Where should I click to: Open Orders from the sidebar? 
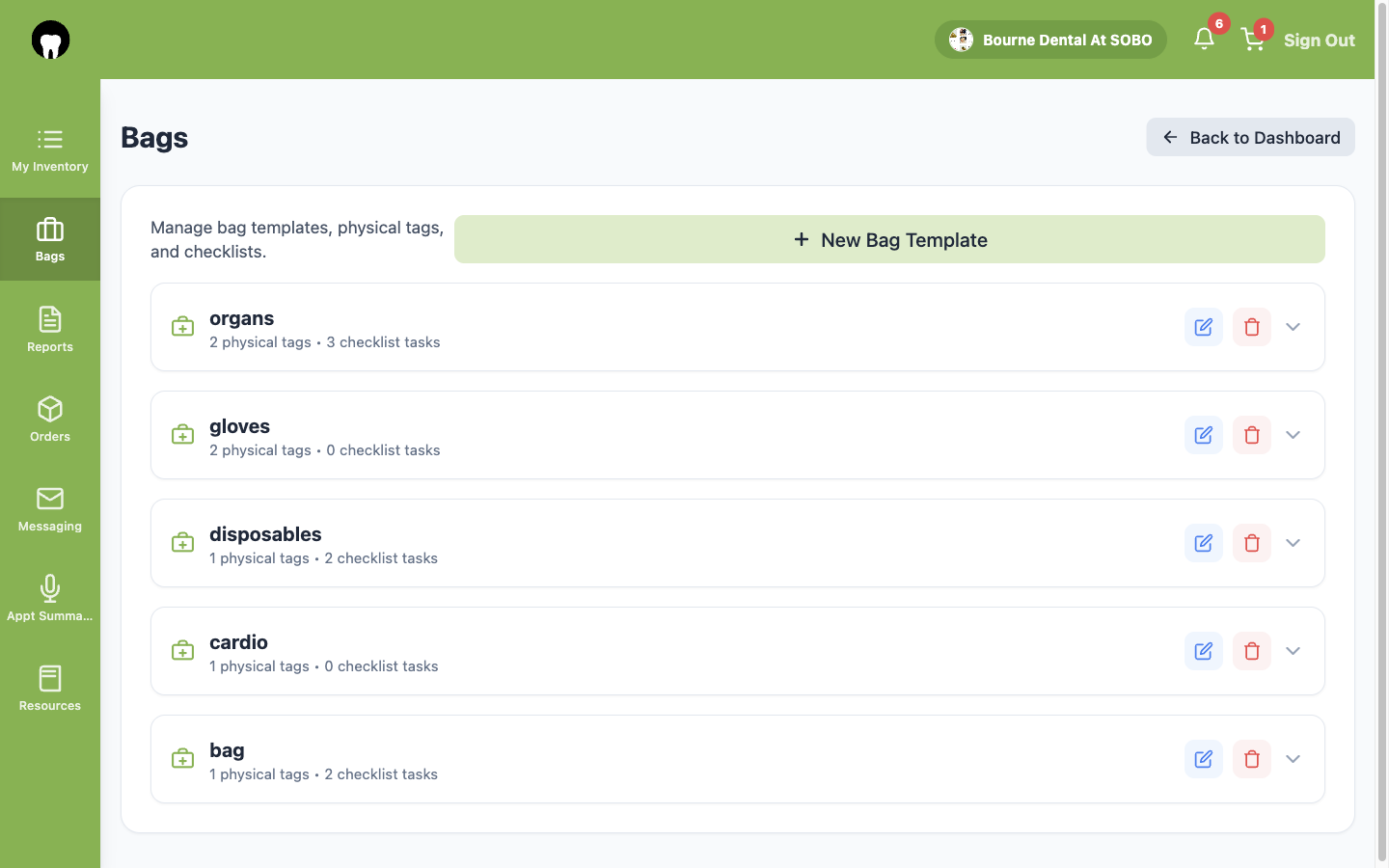(50, 420)
